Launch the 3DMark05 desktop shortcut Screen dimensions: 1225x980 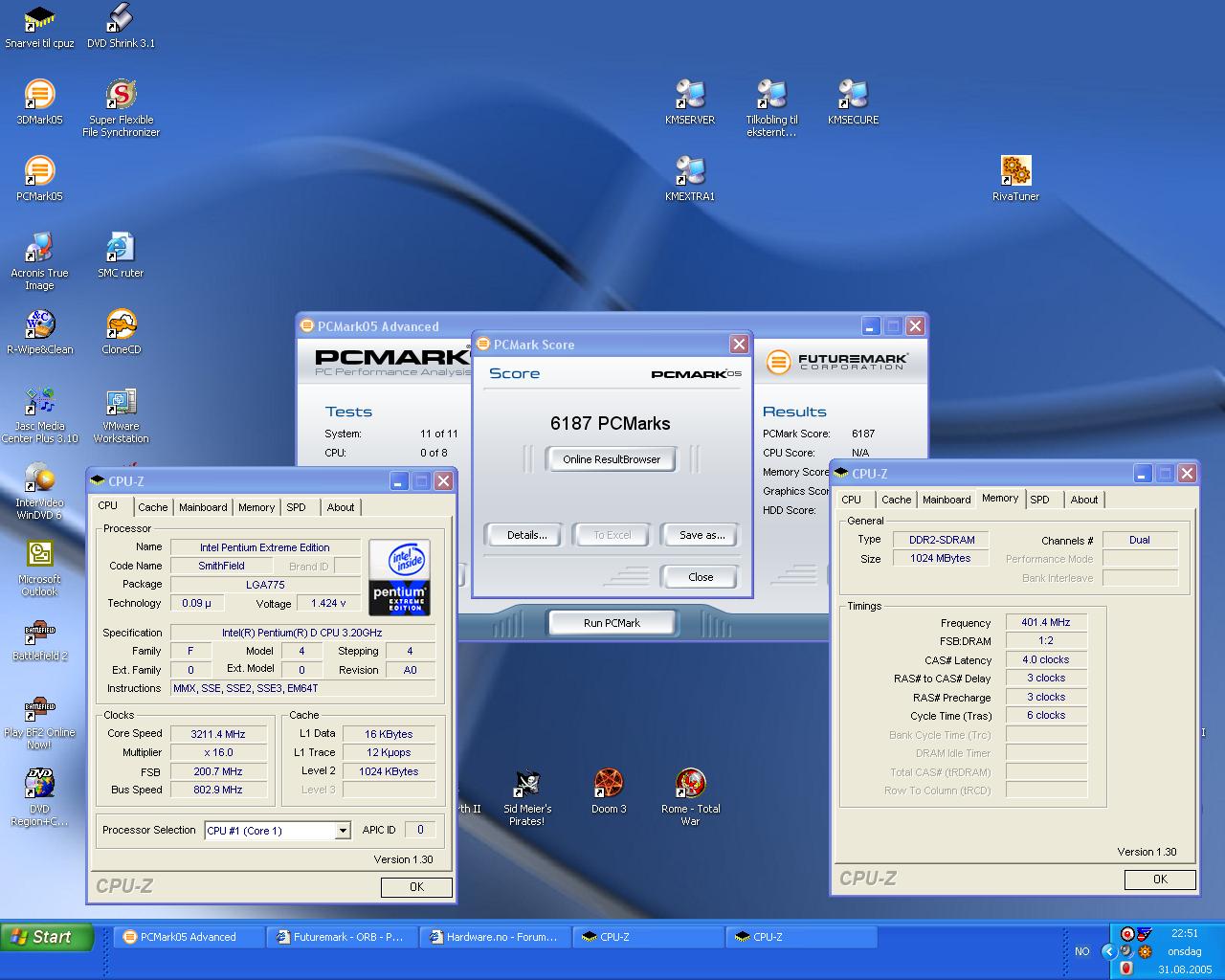(39, 102)
